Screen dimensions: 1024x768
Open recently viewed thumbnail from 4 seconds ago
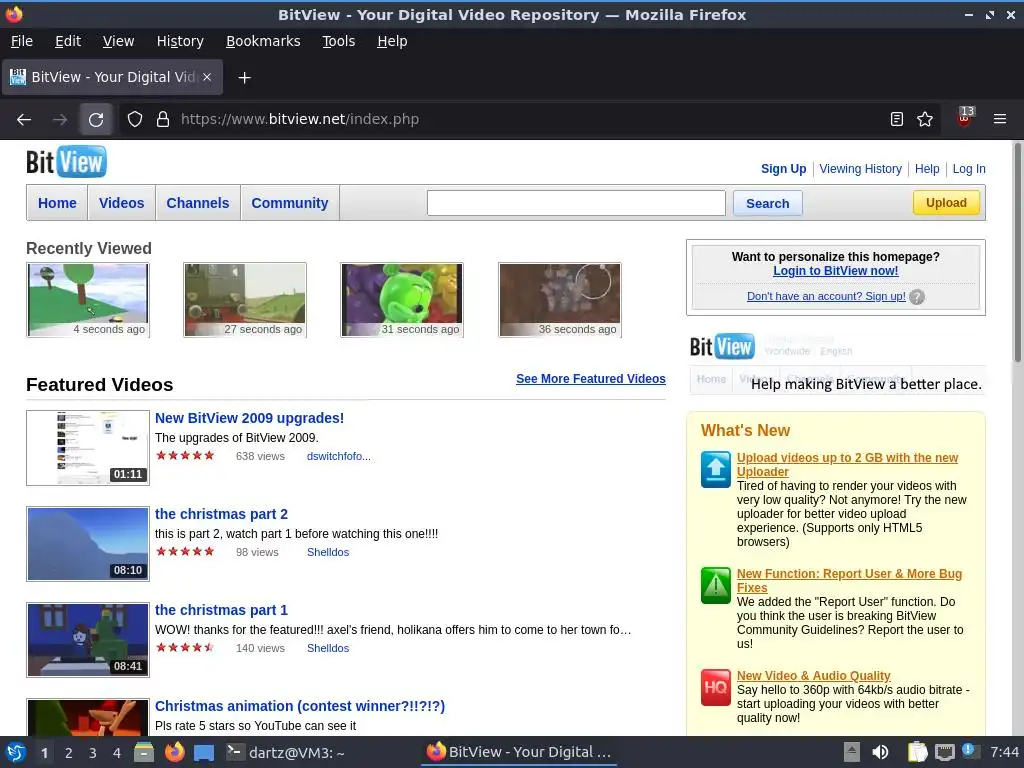(88, 300)
